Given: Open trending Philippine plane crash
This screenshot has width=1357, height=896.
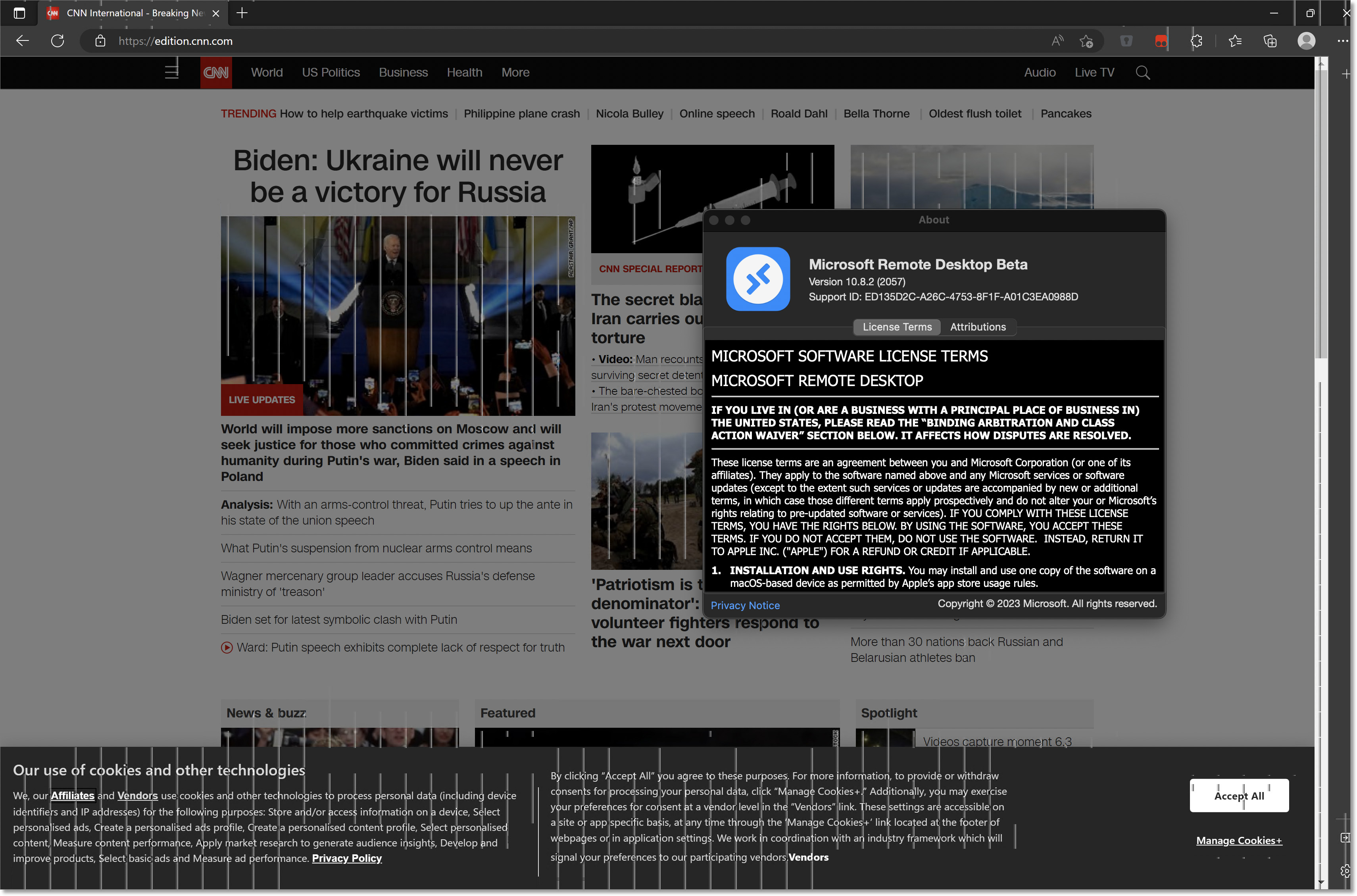Looking at the screenshot, I should tap(521, 114).
